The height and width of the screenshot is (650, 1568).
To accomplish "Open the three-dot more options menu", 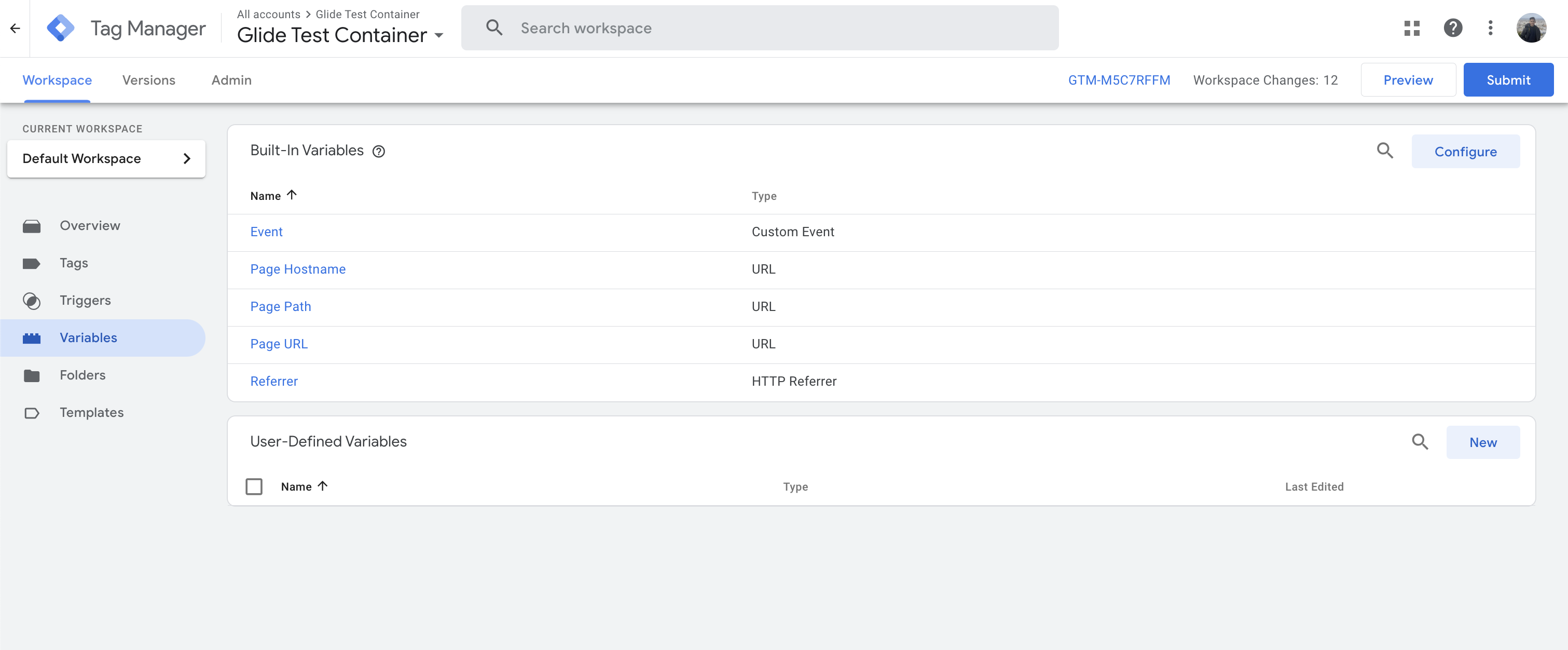I will click(x=1490, y=28).
